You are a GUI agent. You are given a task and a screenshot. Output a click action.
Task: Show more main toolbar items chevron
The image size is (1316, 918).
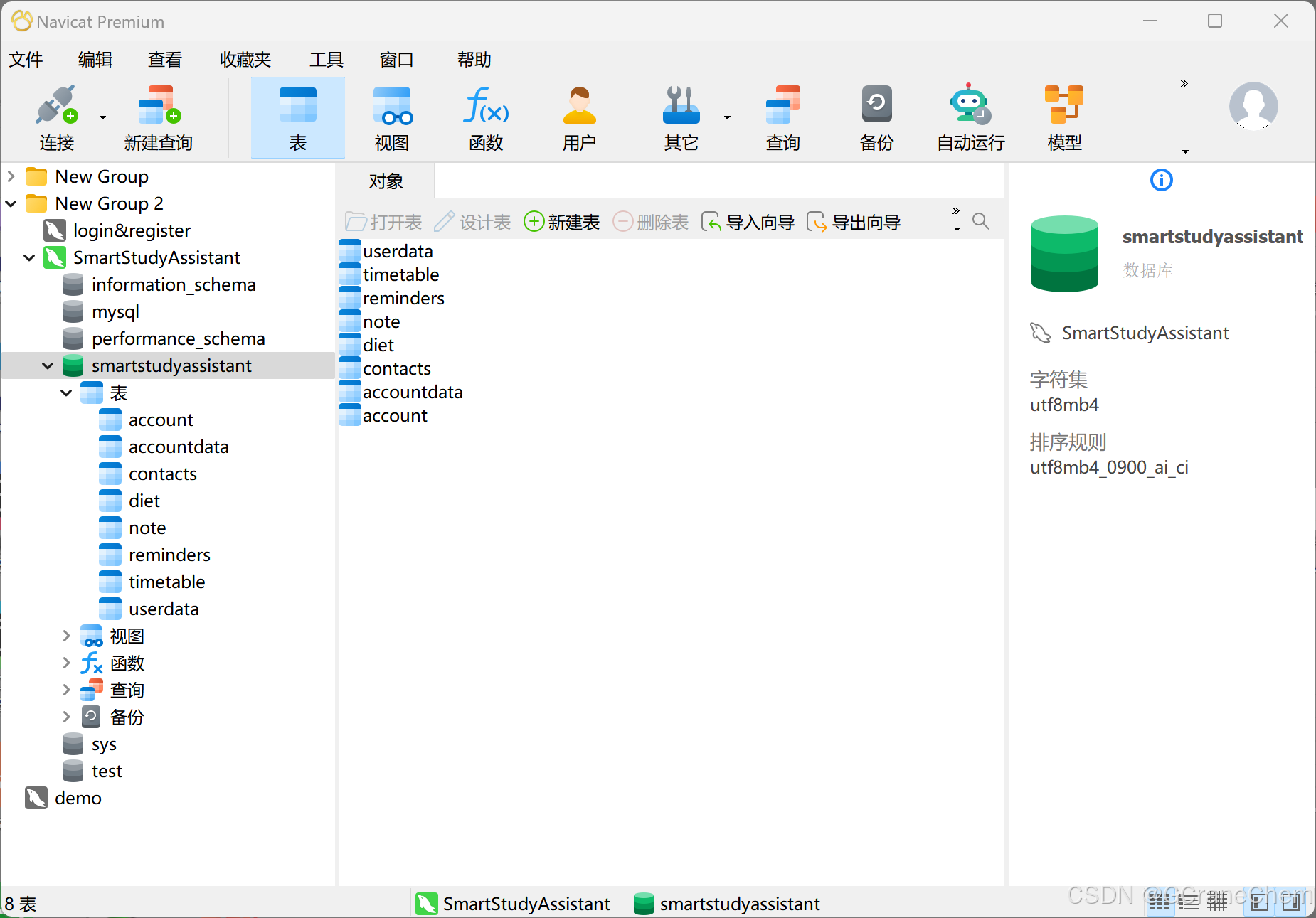1184,84
